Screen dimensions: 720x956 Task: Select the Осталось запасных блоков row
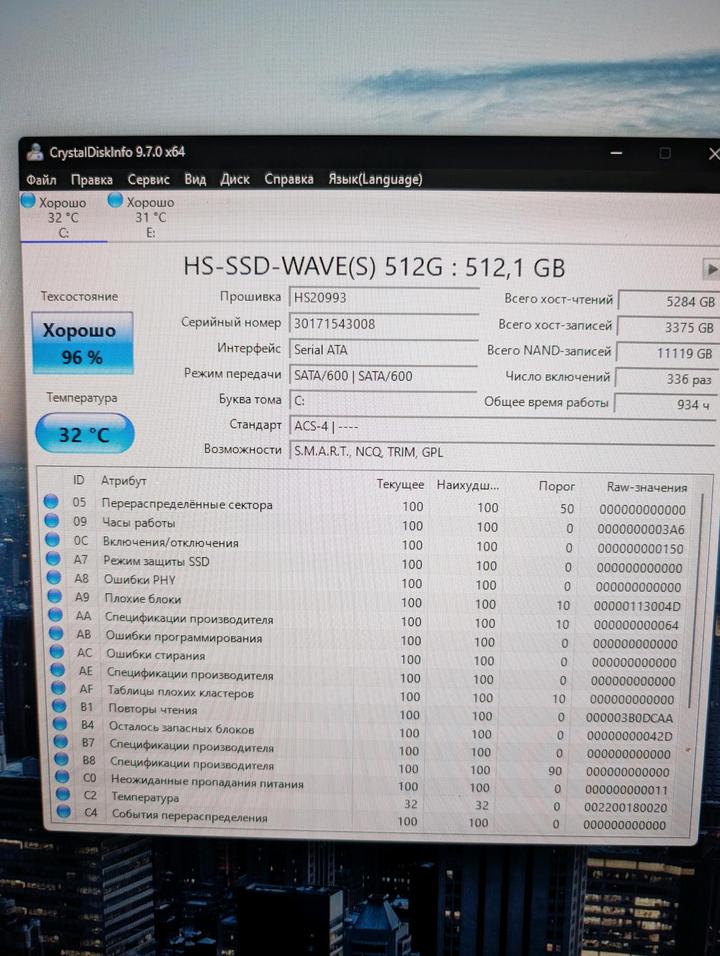373,729
